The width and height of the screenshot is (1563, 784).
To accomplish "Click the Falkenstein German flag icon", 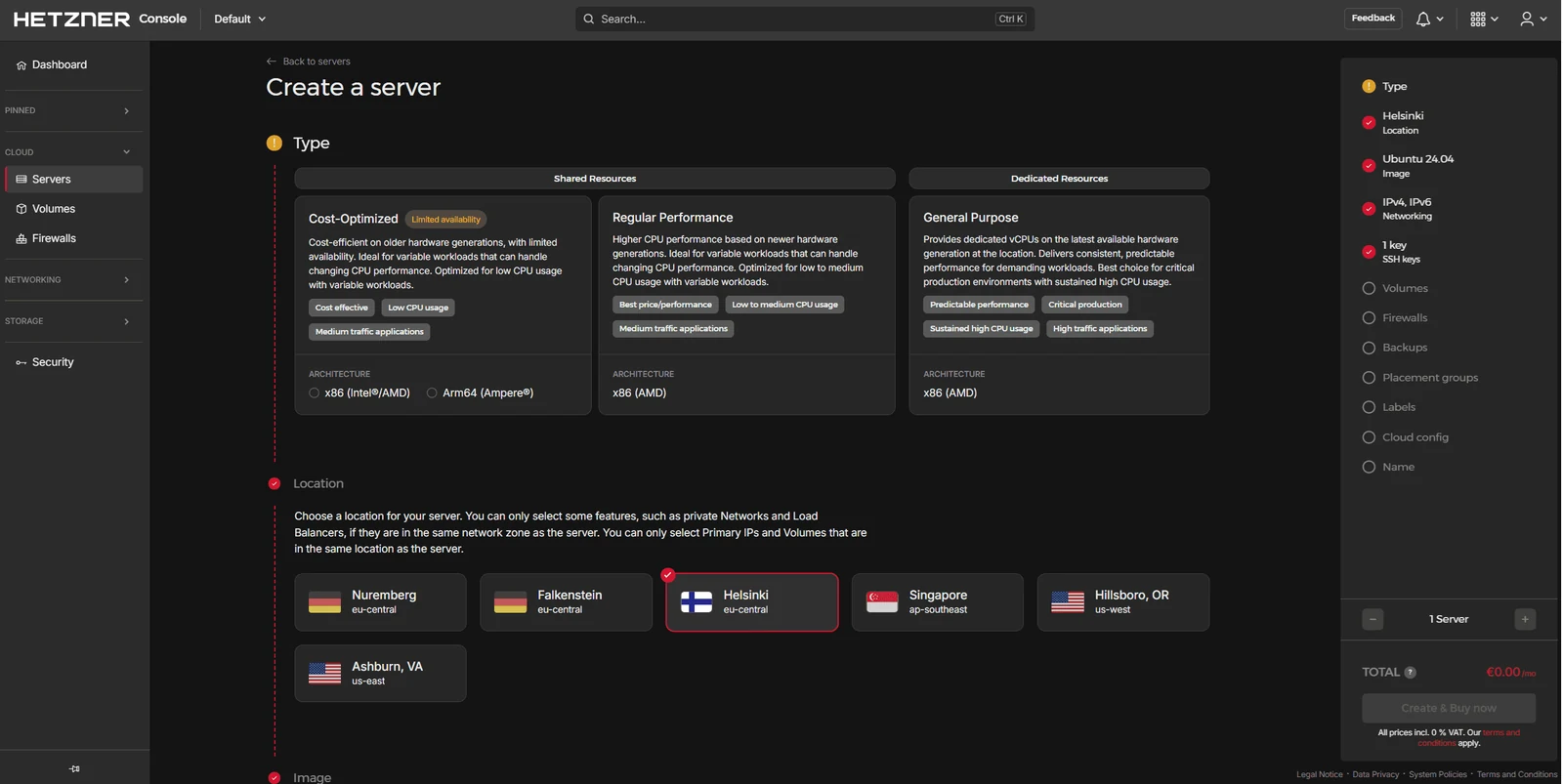I will pyautogui.click(x=510, y=602).
